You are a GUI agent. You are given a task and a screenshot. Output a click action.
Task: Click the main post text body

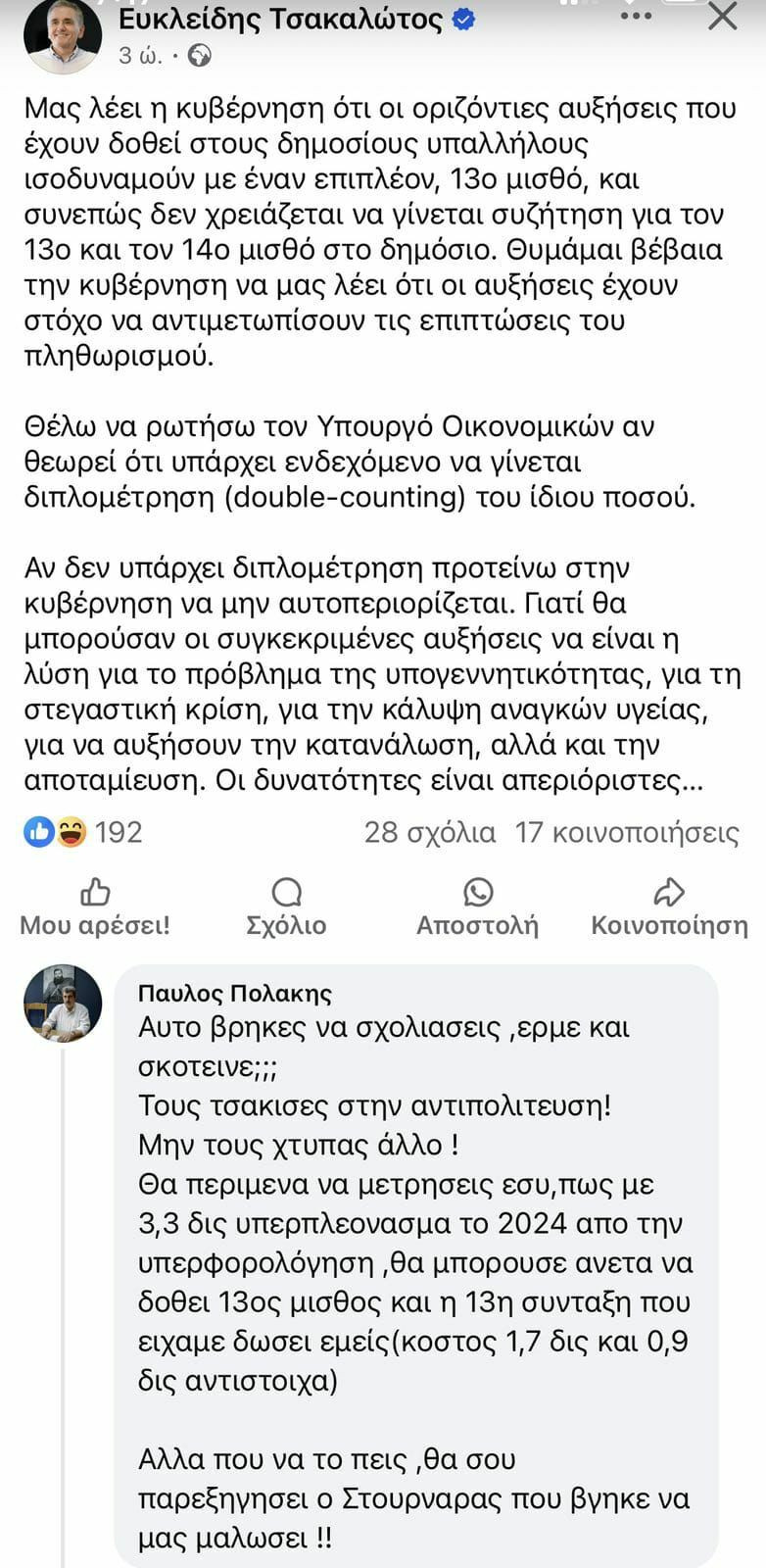pos(382,441)
